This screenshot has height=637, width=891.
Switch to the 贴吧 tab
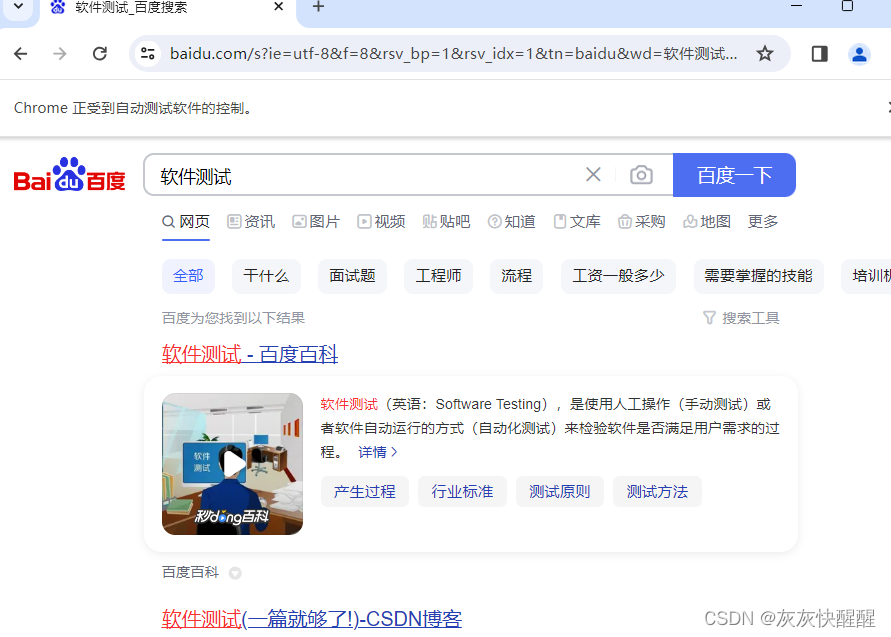(x=446, y=222)
